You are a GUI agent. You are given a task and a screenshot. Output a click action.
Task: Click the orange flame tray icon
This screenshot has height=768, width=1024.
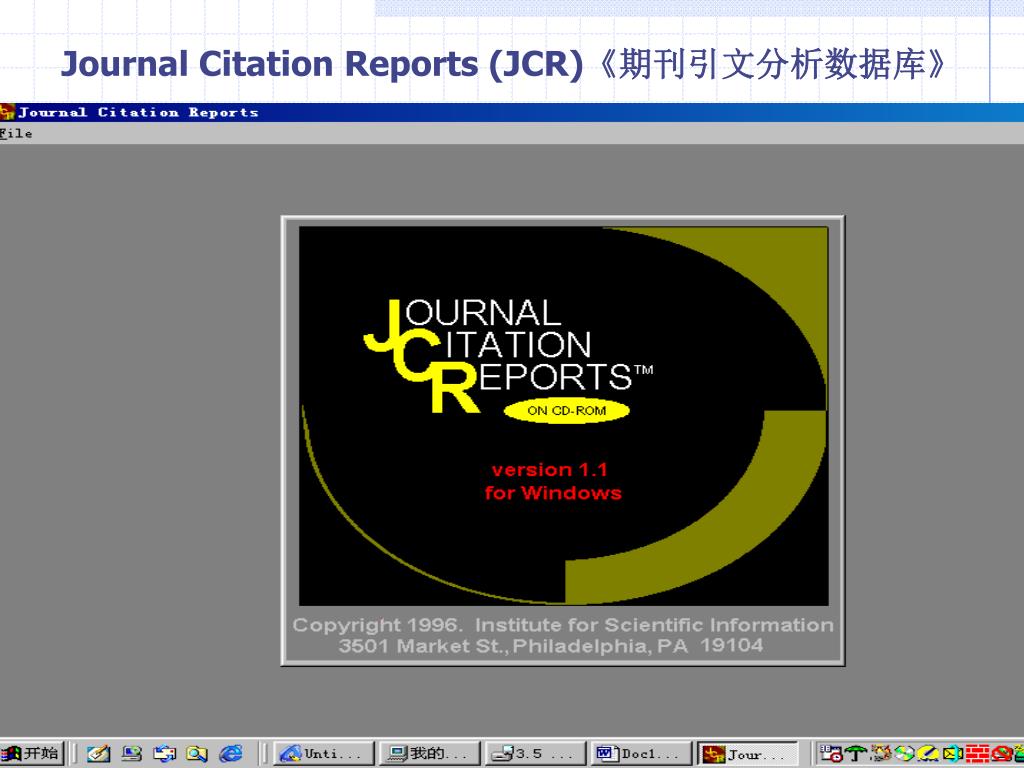coord(881,754)
